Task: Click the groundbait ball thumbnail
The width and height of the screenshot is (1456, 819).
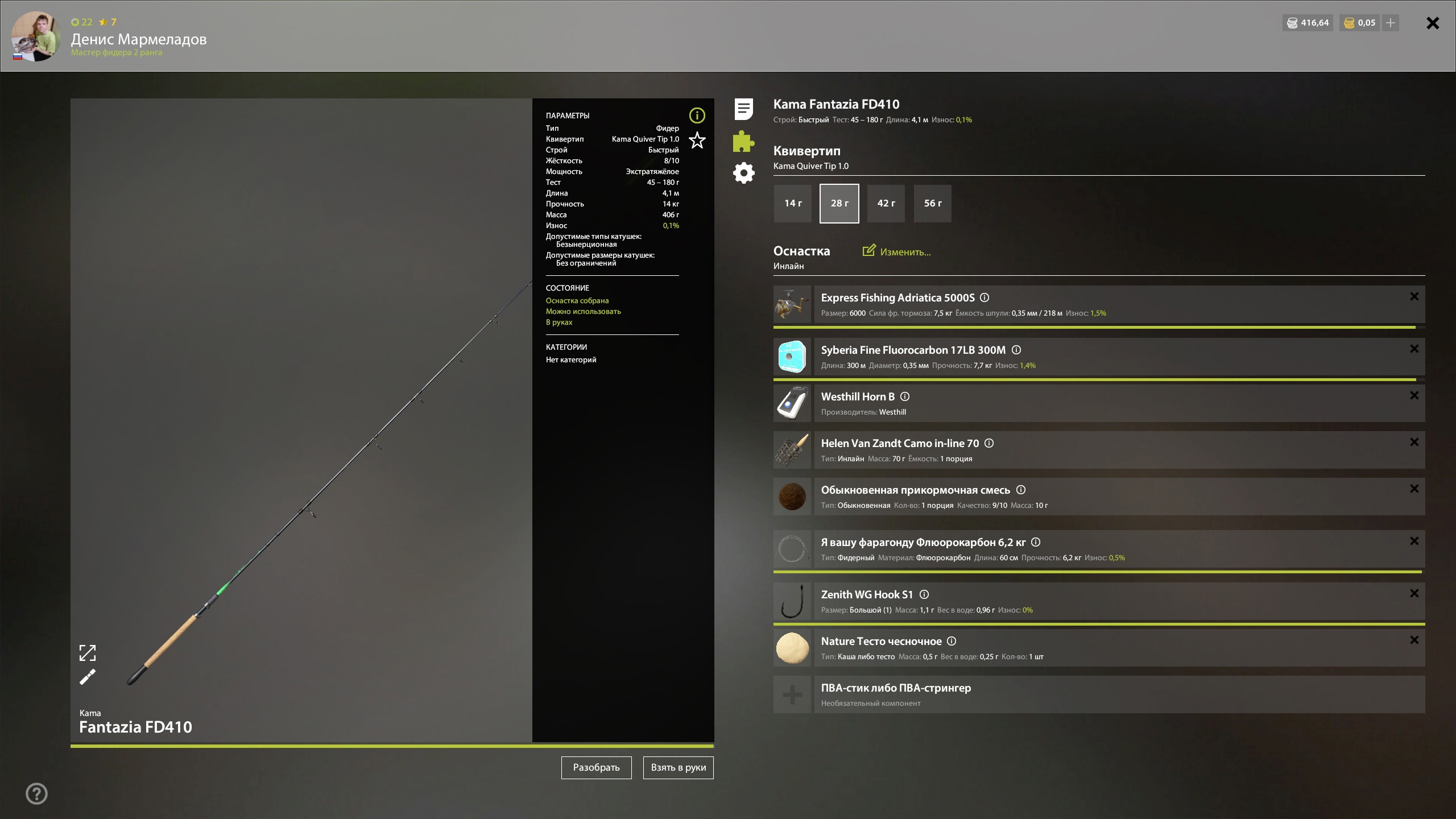Action: (x=792, y=497)
